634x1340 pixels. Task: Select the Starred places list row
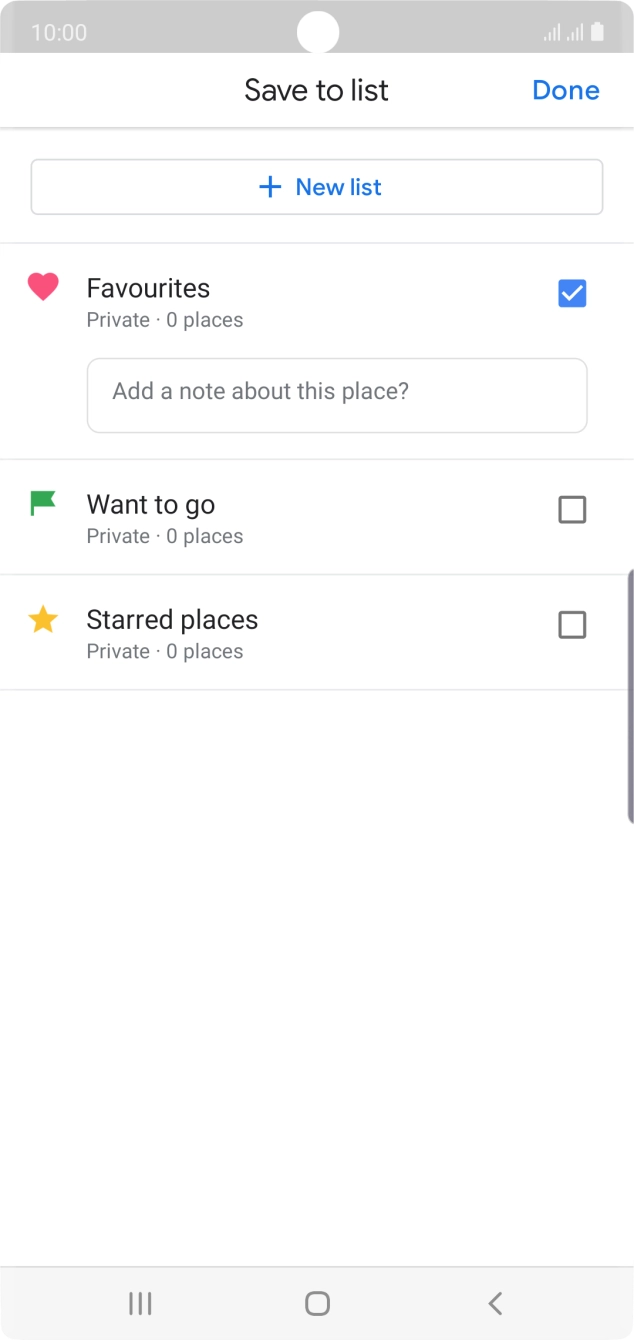click(300, 633)
